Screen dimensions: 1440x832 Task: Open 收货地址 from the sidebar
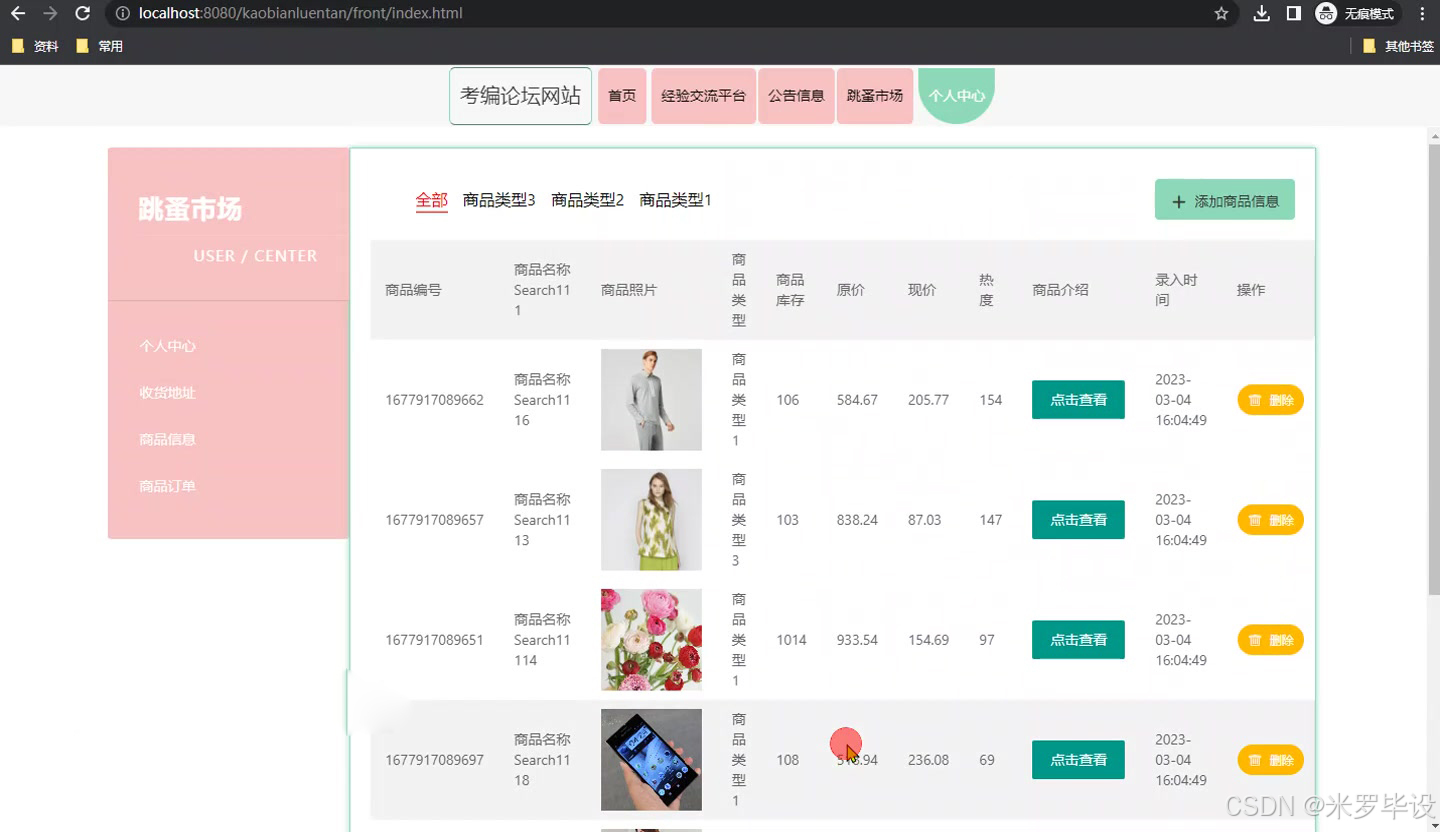click(166, 392)
